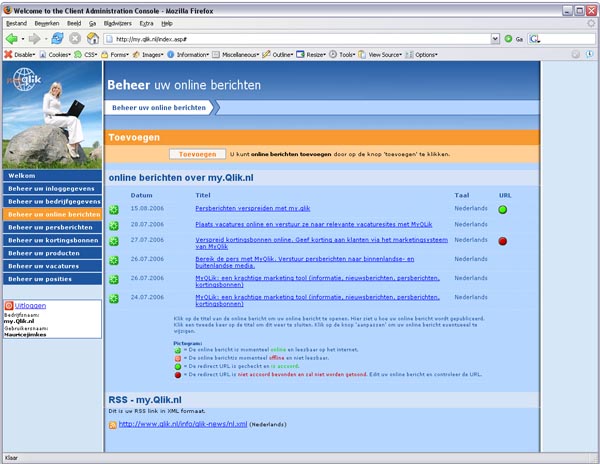Click green status icon for the 15.08.2006 message
The width and height of the screenshot is (600, 464).
(114, 210)
